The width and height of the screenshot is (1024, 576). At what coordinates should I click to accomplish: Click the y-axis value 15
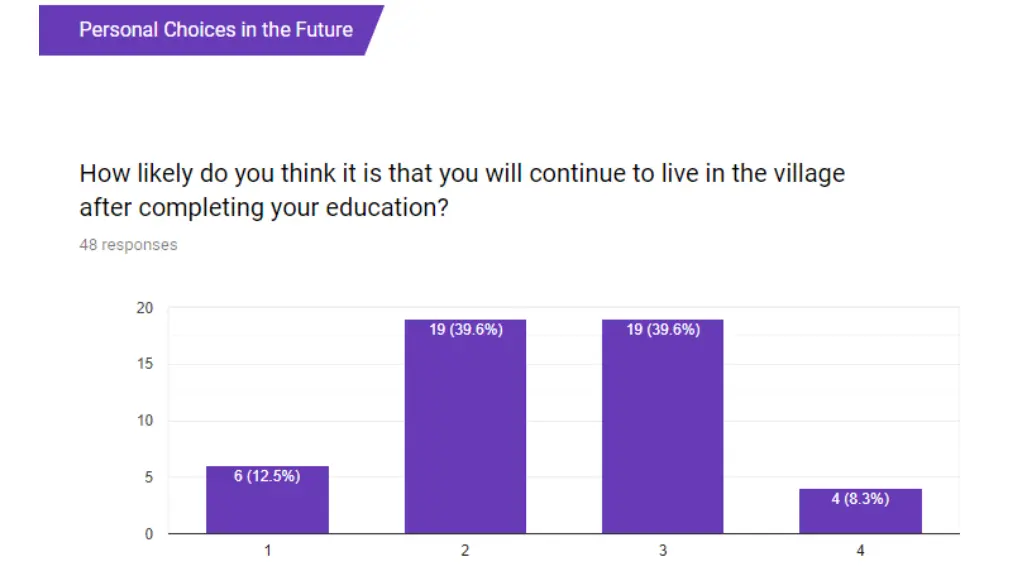pyautogui.click(x=145, y=364)
